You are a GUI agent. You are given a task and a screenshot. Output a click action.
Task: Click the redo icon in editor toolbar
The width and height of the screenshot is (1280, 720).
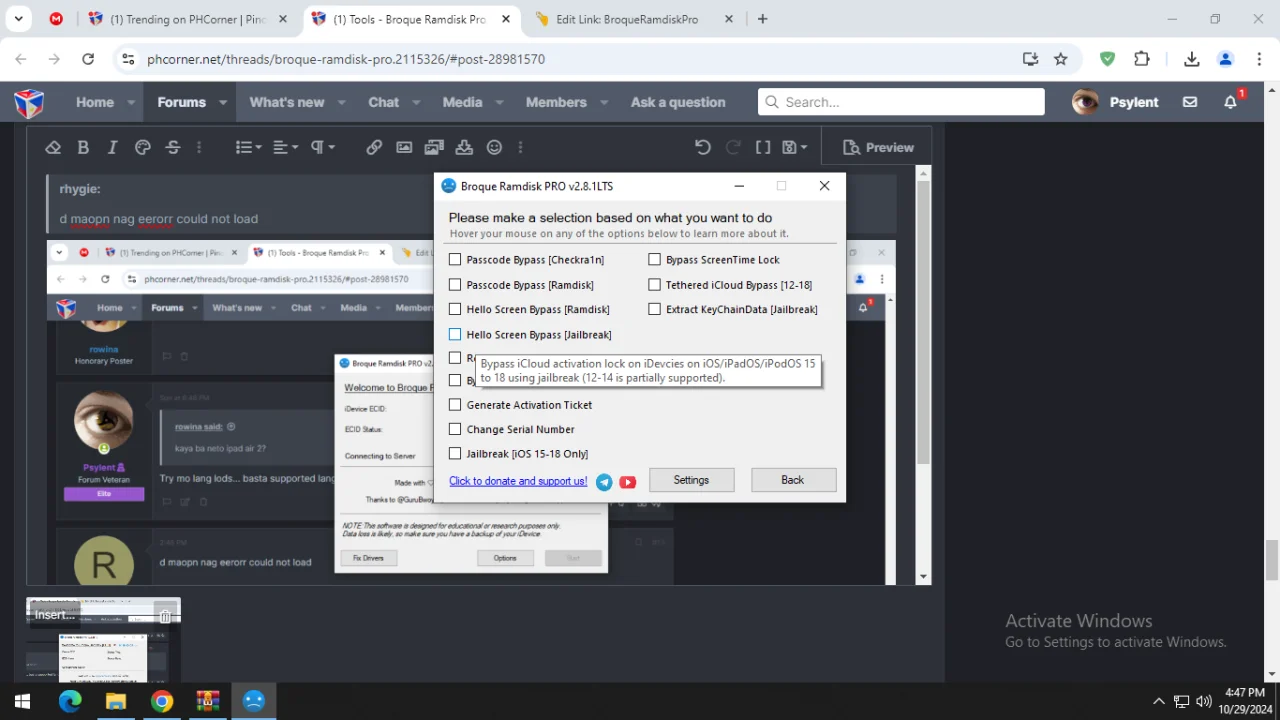pyautogui.click(x=733, y=147)
